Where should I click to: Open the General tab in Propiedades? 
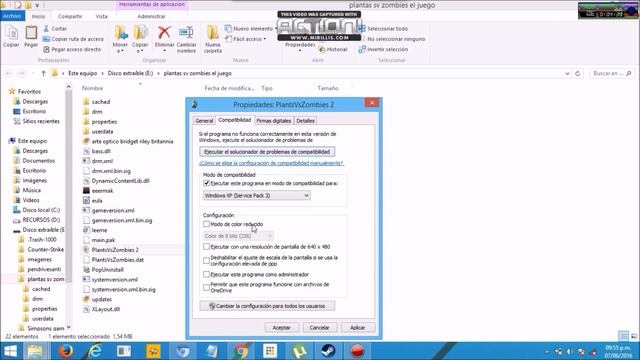(x=204, y=121)
